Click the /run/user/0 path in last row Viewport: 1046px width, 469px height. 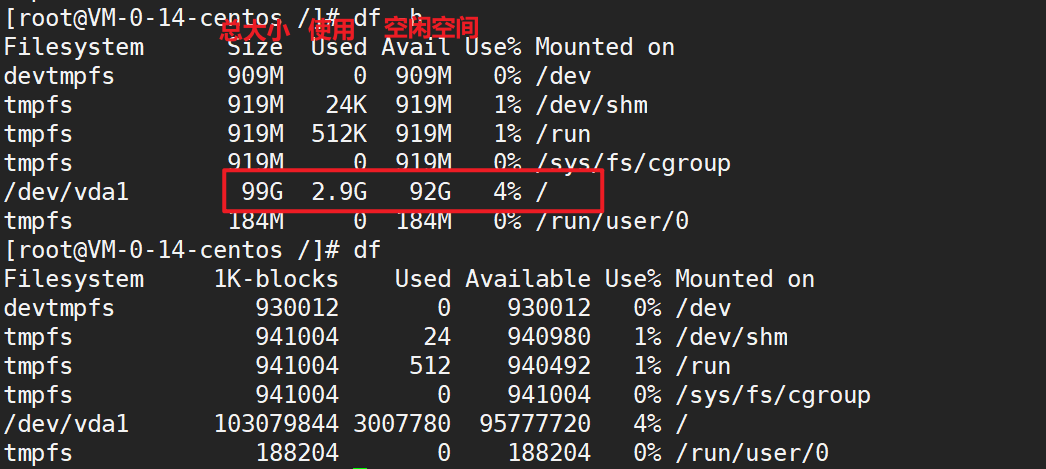click(x=752, y=454)
